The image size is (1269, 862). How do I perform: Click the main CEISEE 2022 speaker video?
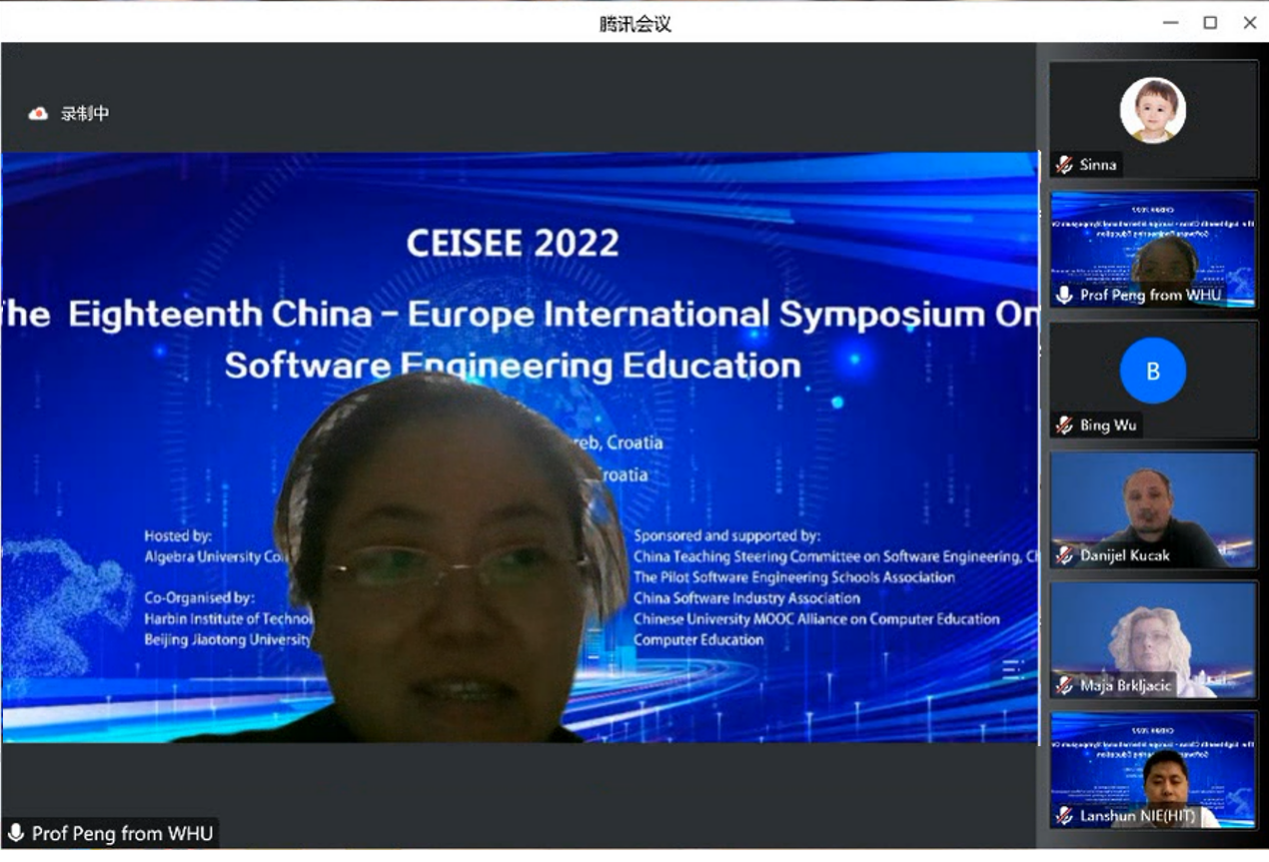pos(519,447)
